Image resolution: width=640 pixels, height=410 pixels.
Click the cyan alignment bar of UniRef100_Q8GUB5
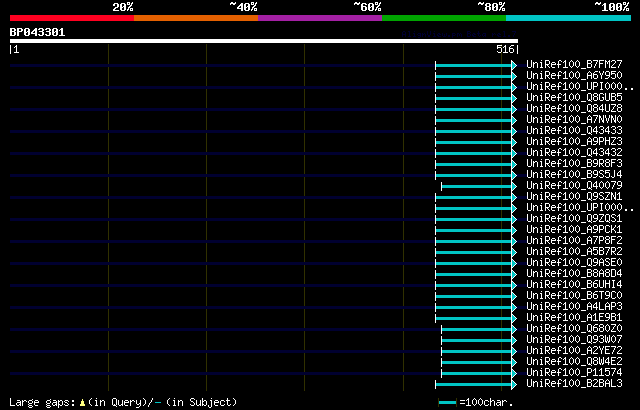pos(473,98)
